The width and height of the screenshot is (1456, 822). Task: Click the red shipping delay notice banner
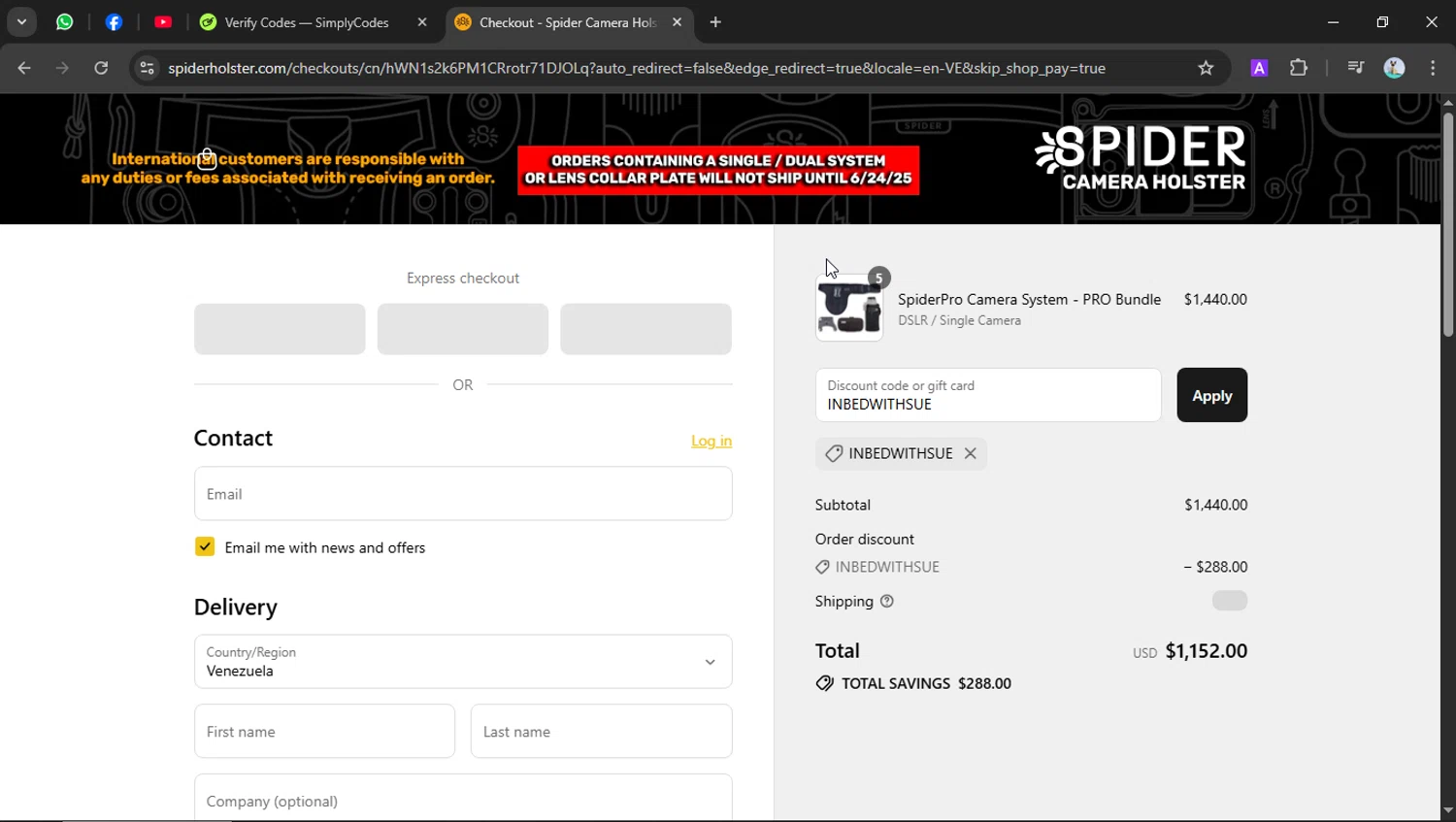point(718,170)
